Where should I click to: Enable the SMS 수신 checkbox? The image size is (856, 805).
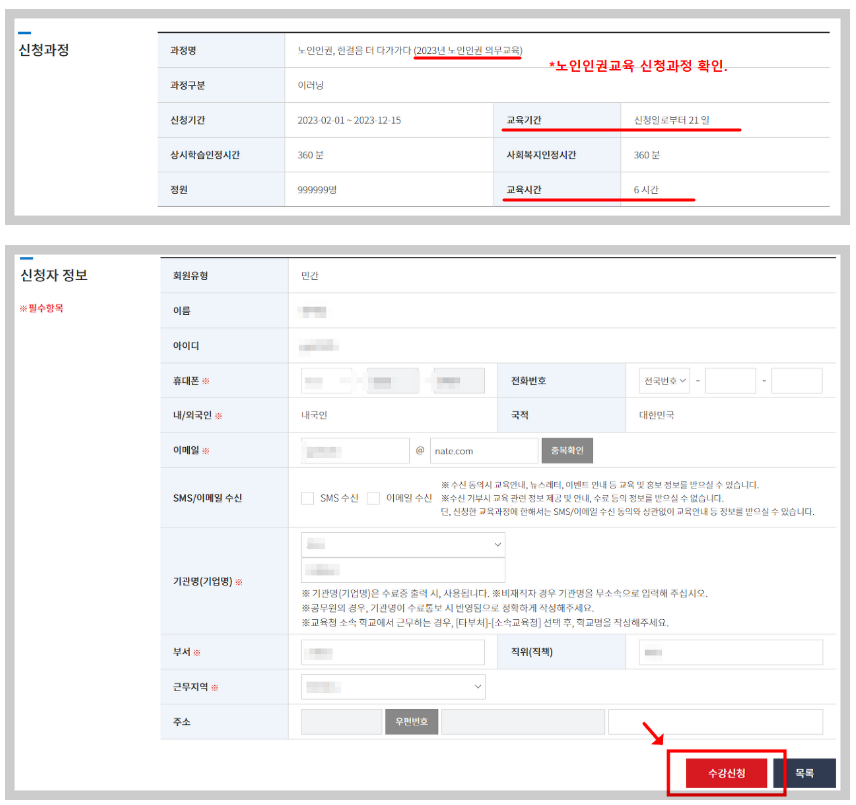tap(308, 498)
